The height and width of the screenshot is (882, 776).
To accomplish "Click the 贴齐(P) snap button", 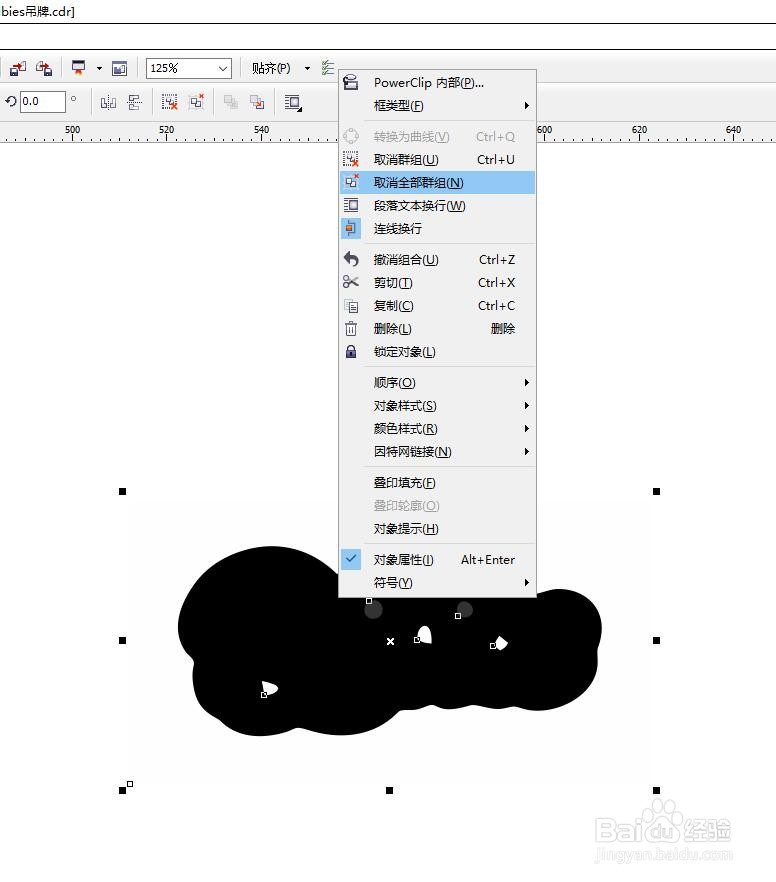I will [x=271, y=69].
